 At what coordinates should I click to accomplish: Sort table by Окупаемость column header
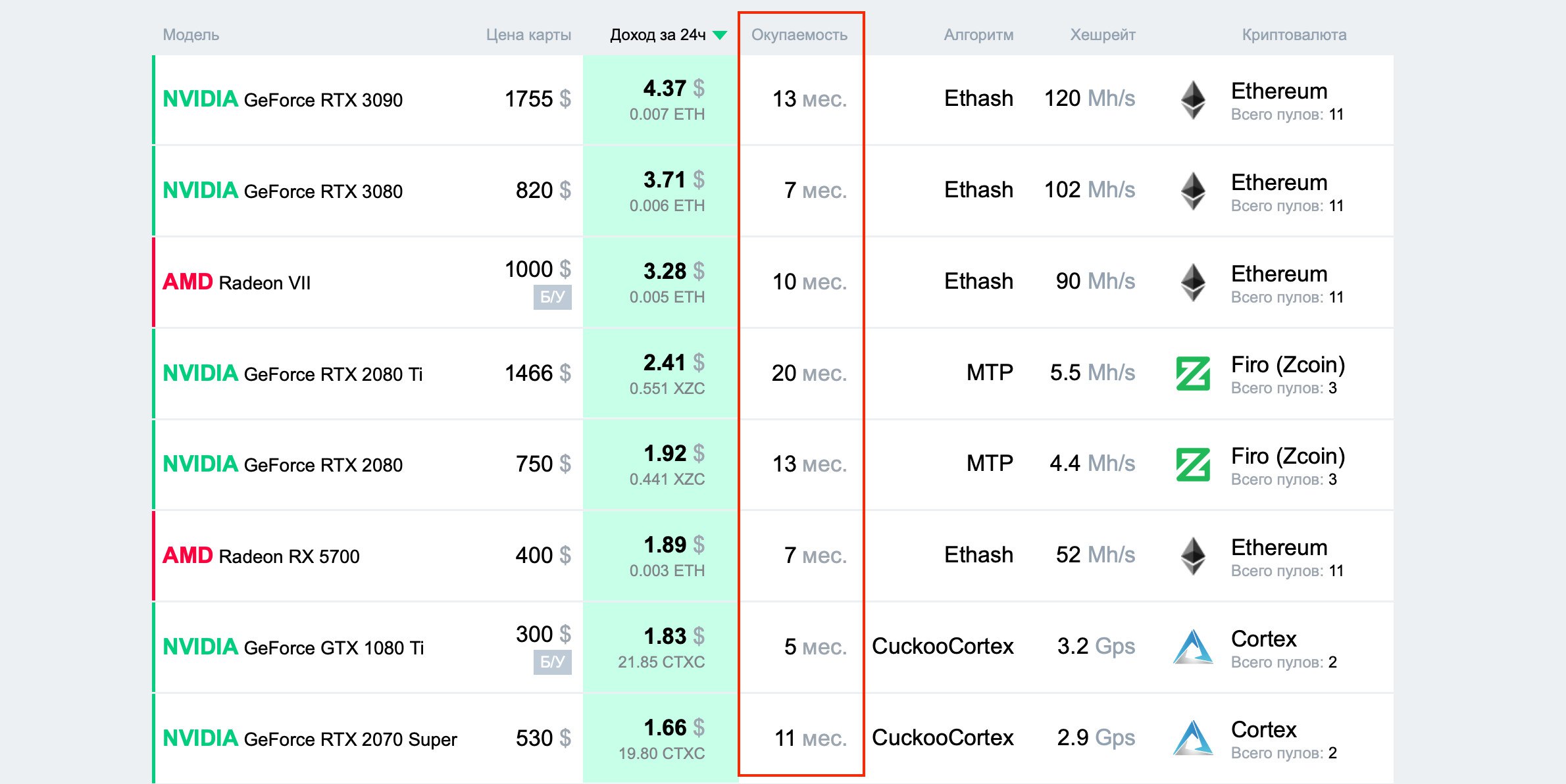point(799,35)
